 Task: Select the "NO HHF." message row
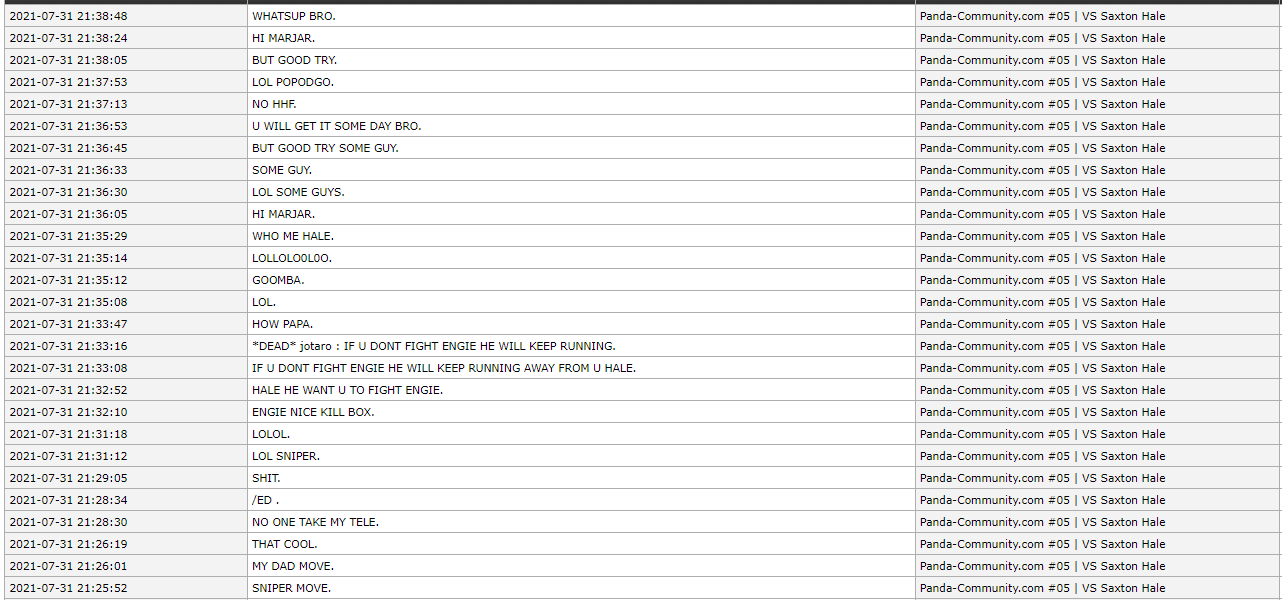tap(274, 104)
